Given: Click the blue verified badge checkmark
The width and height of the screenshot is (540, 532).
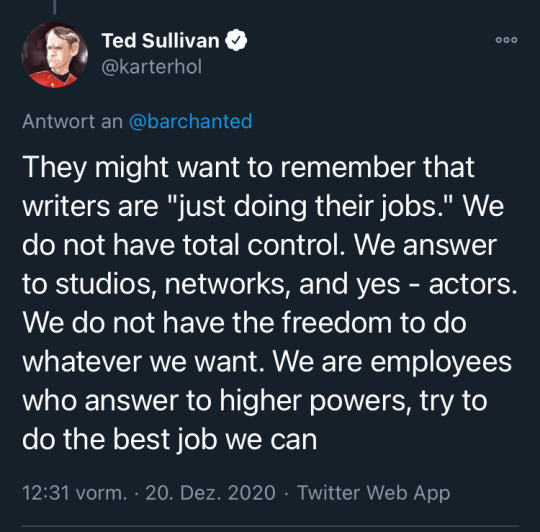Looking at the screenshot, I should coord(236,41).
